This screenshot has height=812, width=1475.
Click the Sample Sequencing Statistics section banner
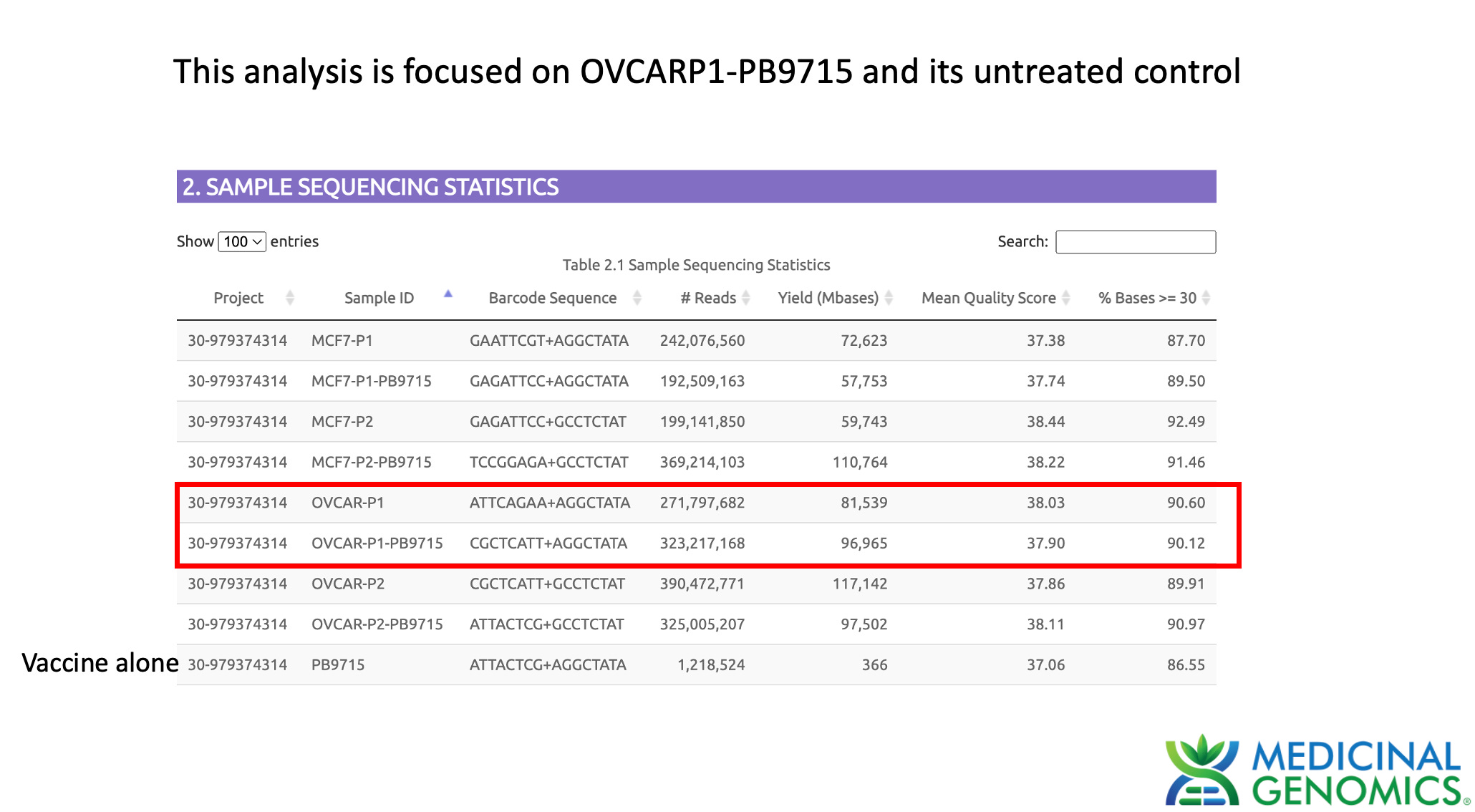tap(696, 187)
